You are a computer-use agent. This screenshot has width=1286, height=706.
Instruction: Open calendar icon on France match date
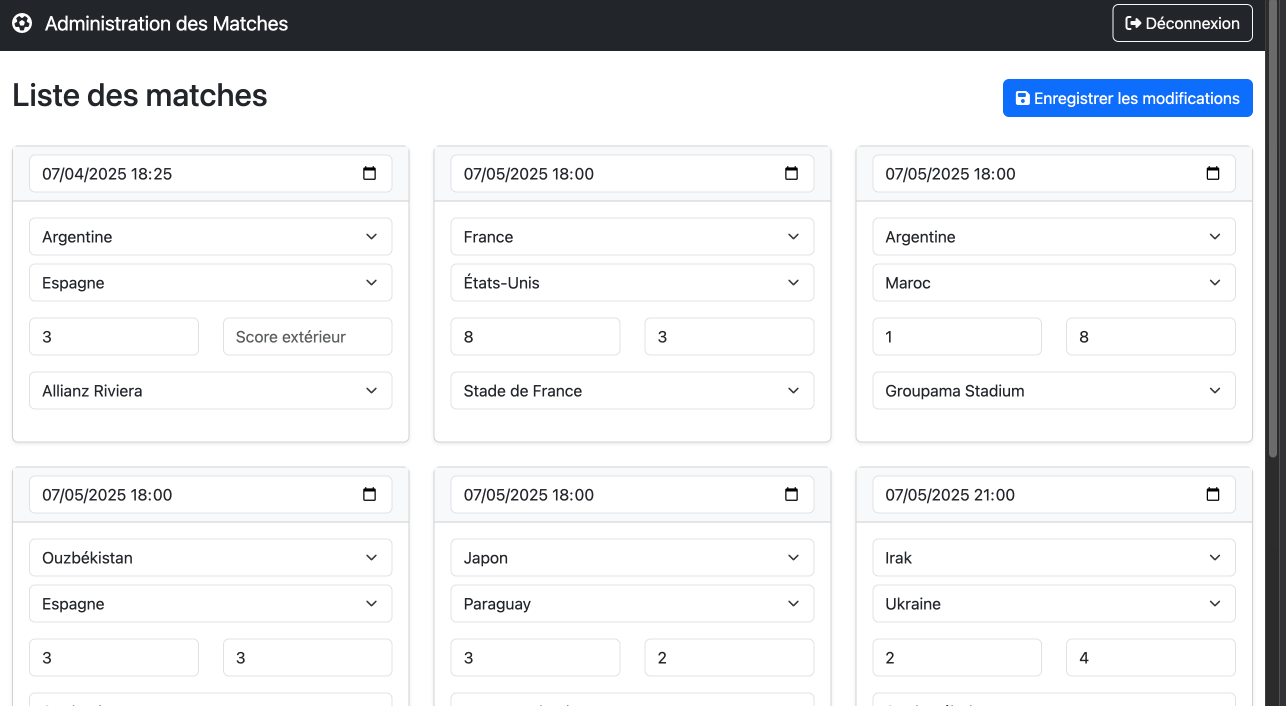791,173
